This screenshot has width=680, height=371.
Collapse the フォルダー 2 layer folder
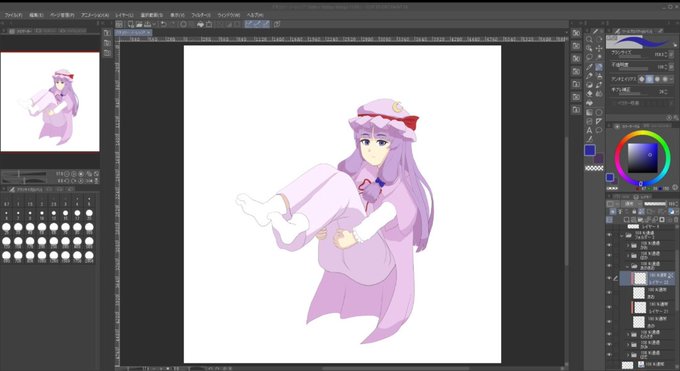[622, 236]
